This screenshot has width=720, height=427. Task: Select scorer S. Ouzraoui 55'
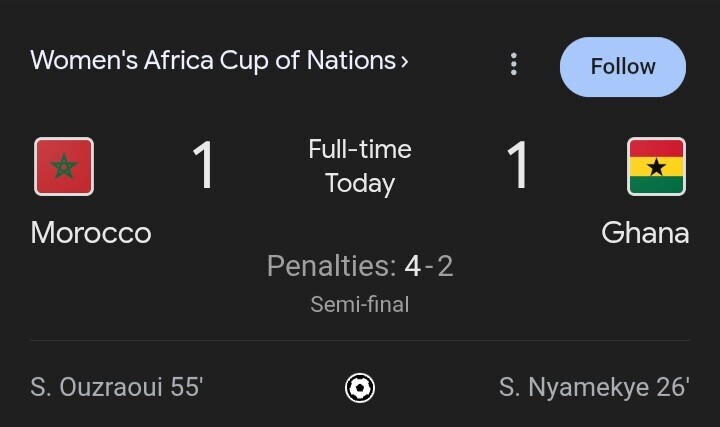(x=117, y=387)
